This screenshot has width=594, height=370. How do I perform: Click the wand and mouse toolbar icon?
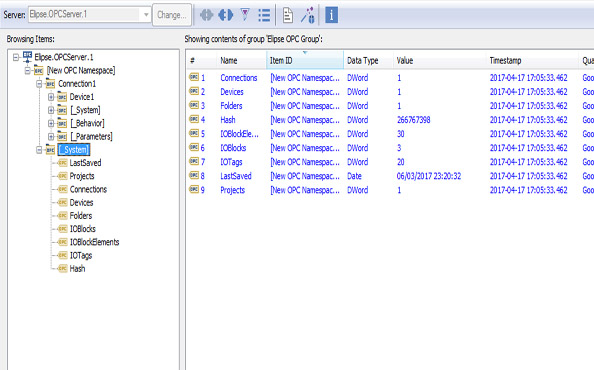308,15
